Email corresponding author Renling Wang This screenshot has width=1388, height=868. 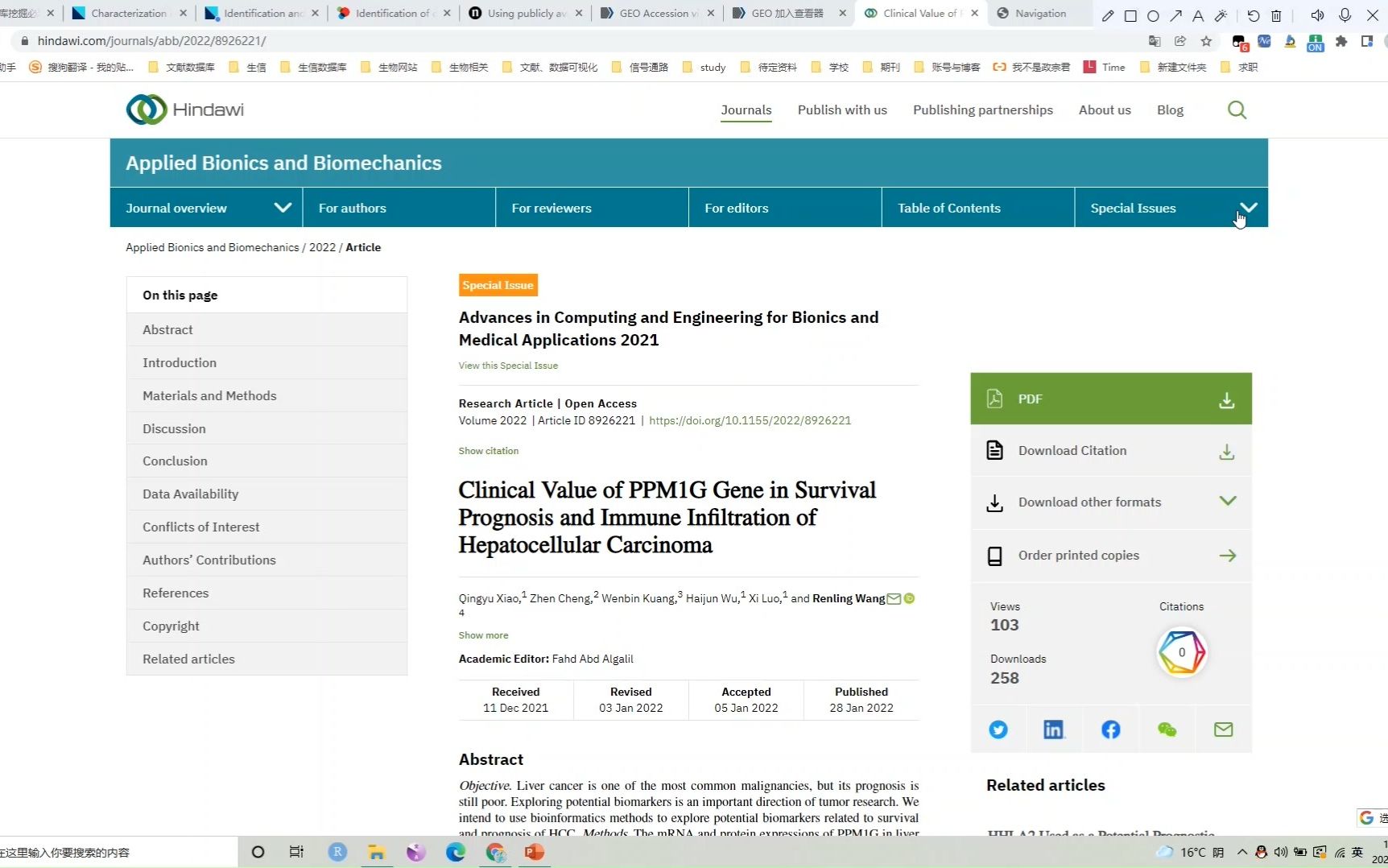(x=894, y=598)
